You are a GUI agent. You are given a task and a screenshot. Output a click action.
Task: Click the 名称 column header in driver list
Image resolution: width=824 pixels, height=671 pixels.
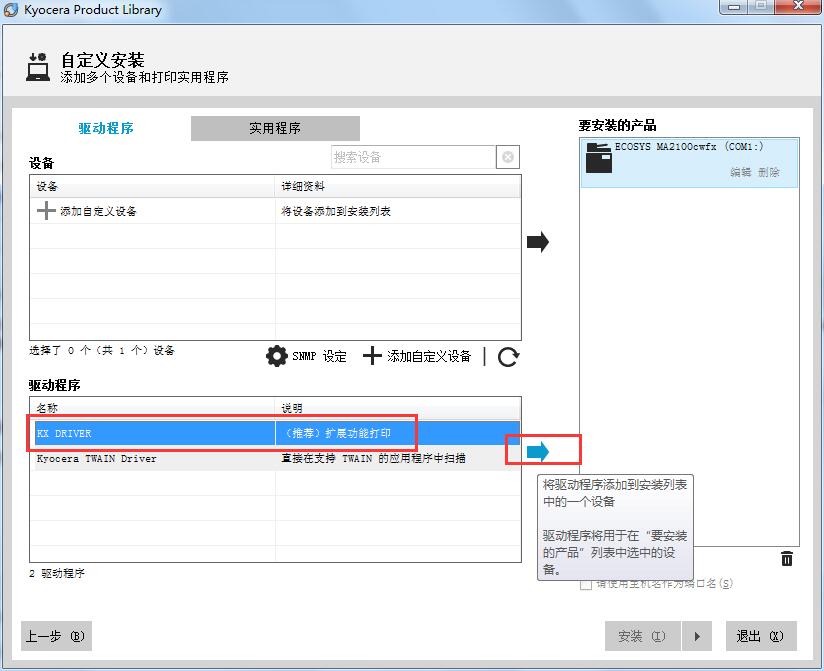[x=152, y=408]
